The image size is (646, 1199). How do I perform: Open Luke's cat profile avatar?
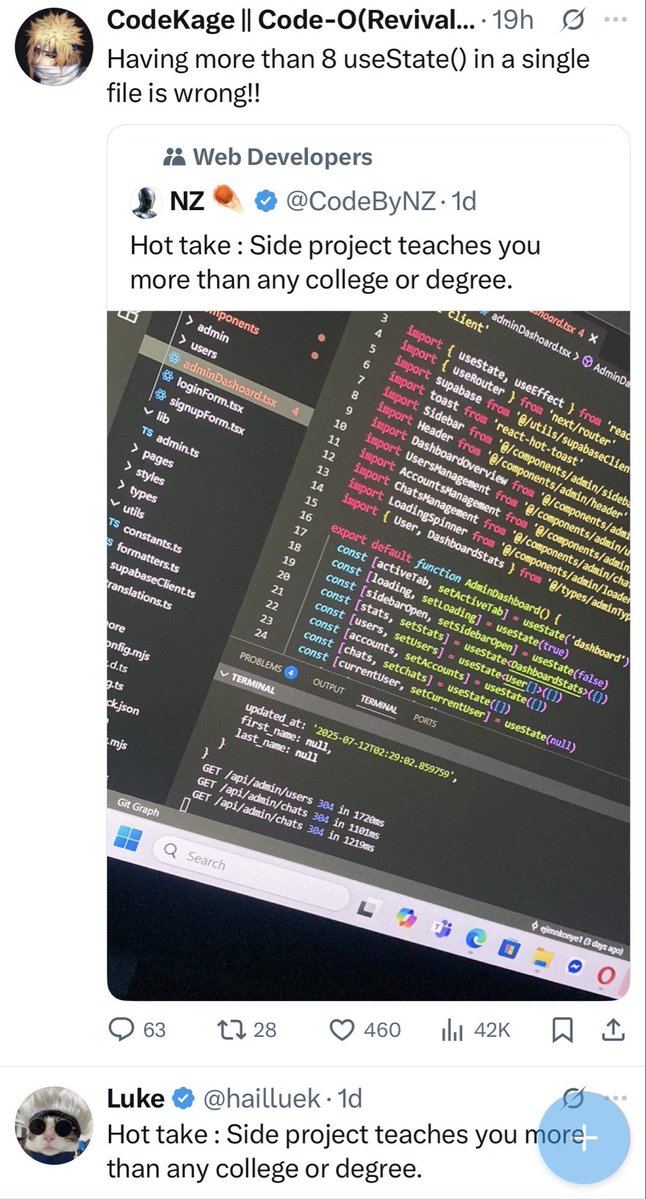(x=54, y=1125)
